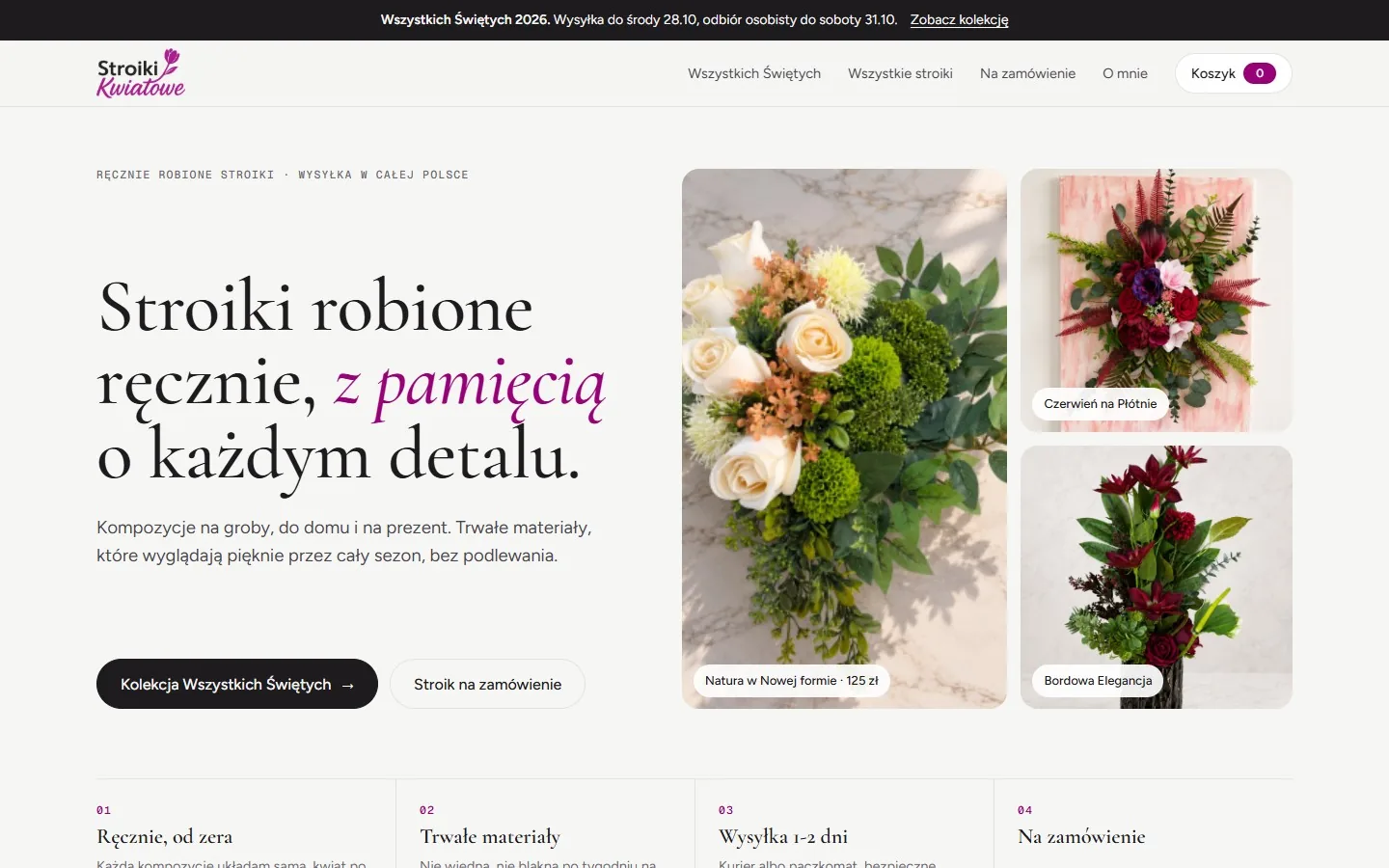The height and width of the screenshot is (868, 1389).
Task: Click the 'Na zamówienie' feature heading
Action: 1081,836
